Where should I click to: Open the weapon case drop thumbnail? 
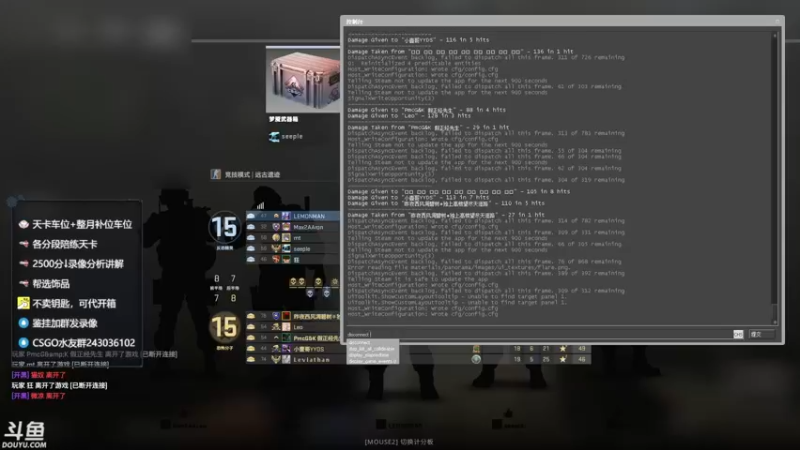[x=303, y=80]
